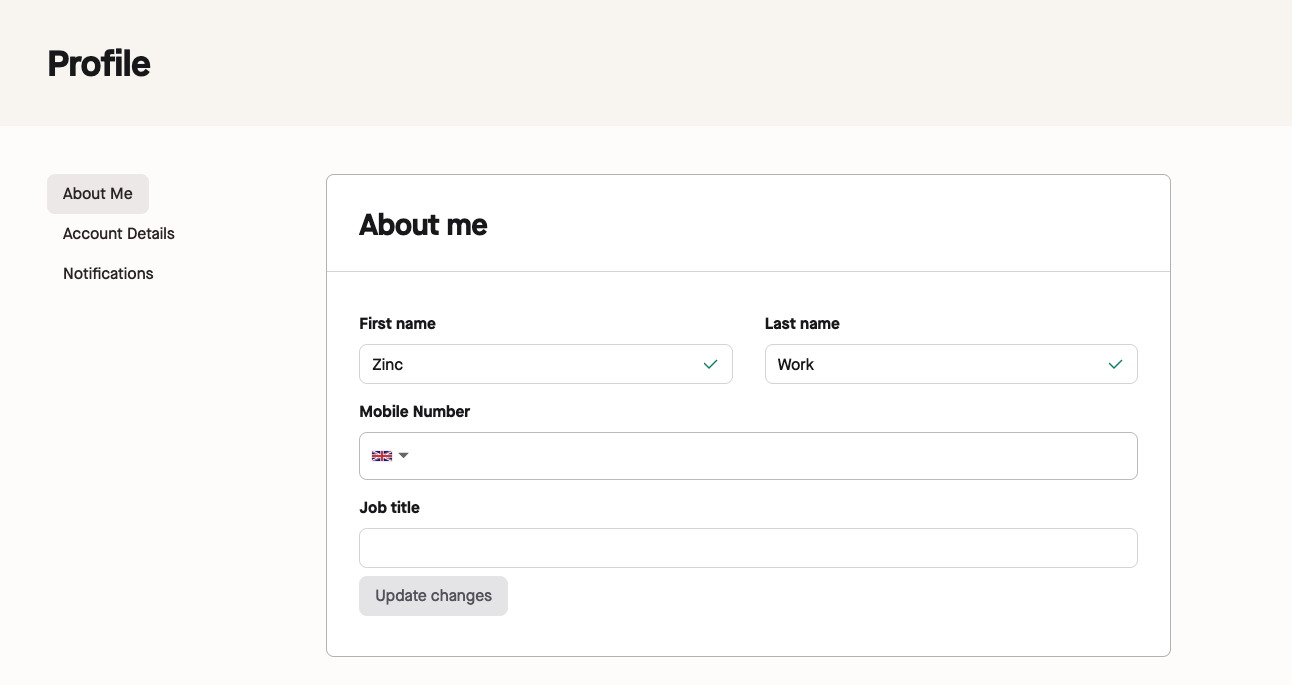Click the Mobile Number label
Screen dimensions: 1292x685
click(414, 412)
